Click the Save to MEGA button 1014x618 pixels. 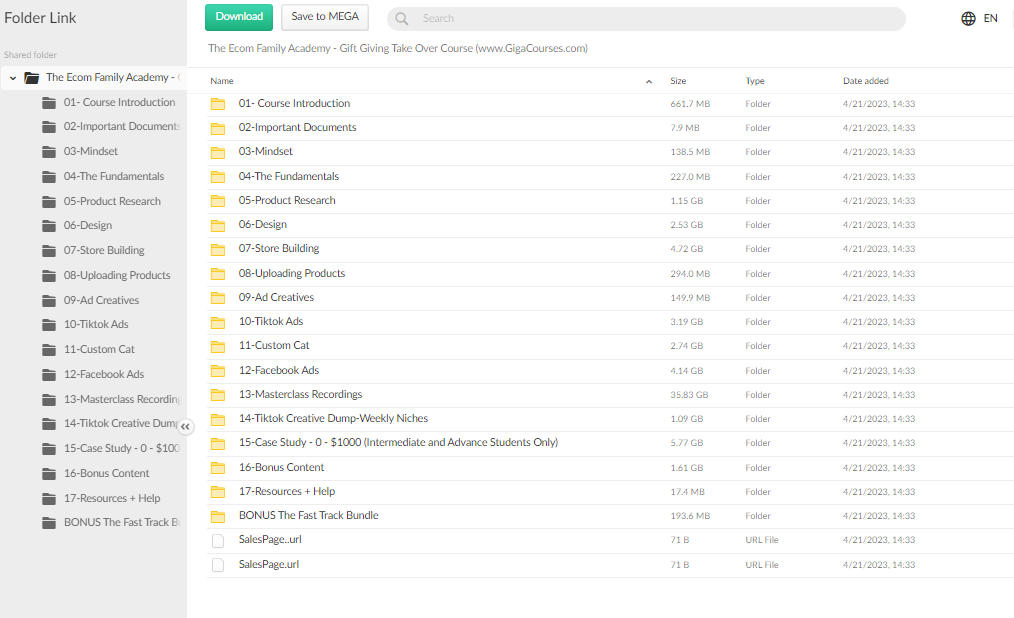point(324,17)
